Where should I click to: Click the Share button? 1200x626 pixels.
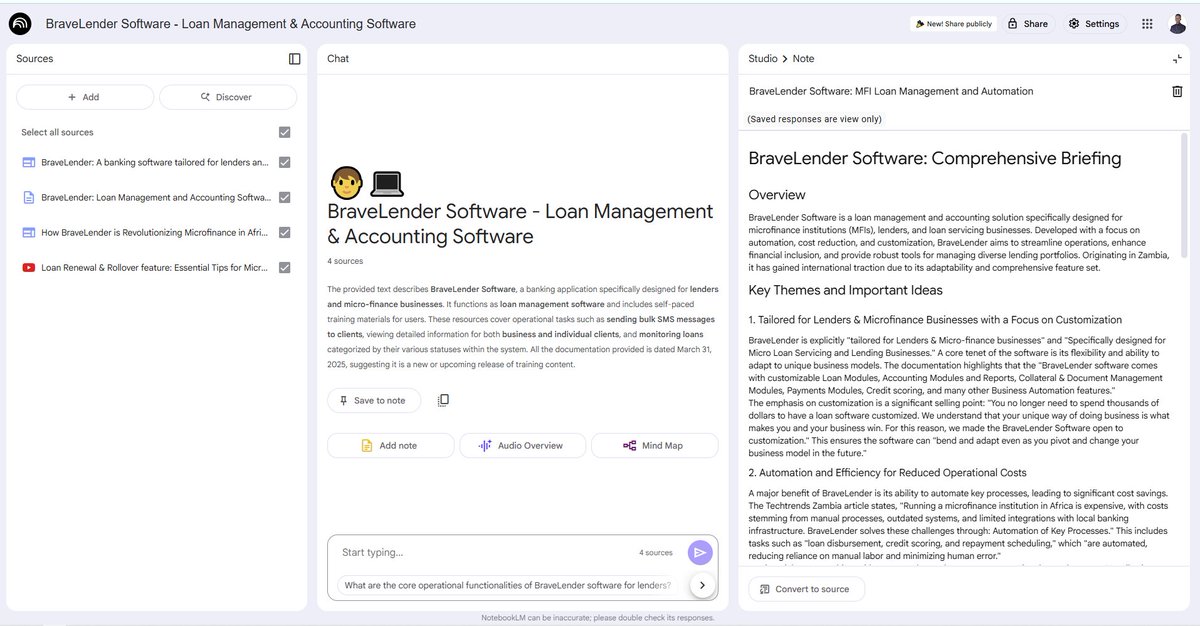(x=1027, y=23)
